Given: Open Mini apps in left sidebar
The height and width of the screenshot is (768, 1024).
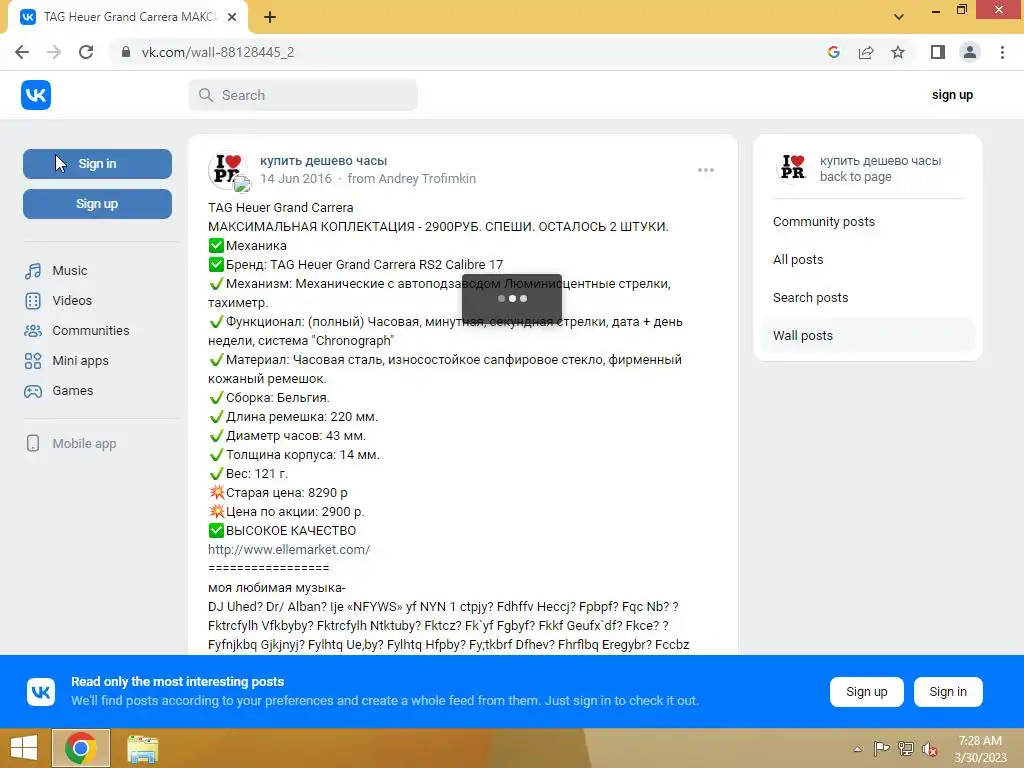Looking at the screenshot, I should click(x=80, y=360).
